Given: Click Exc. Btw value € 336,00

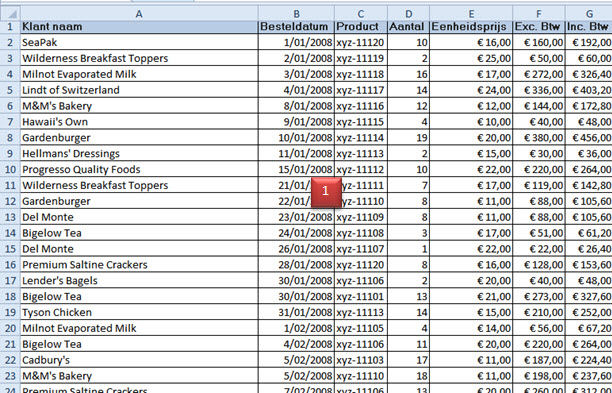Looking at the screenshot, I should [x=539, y=90].
